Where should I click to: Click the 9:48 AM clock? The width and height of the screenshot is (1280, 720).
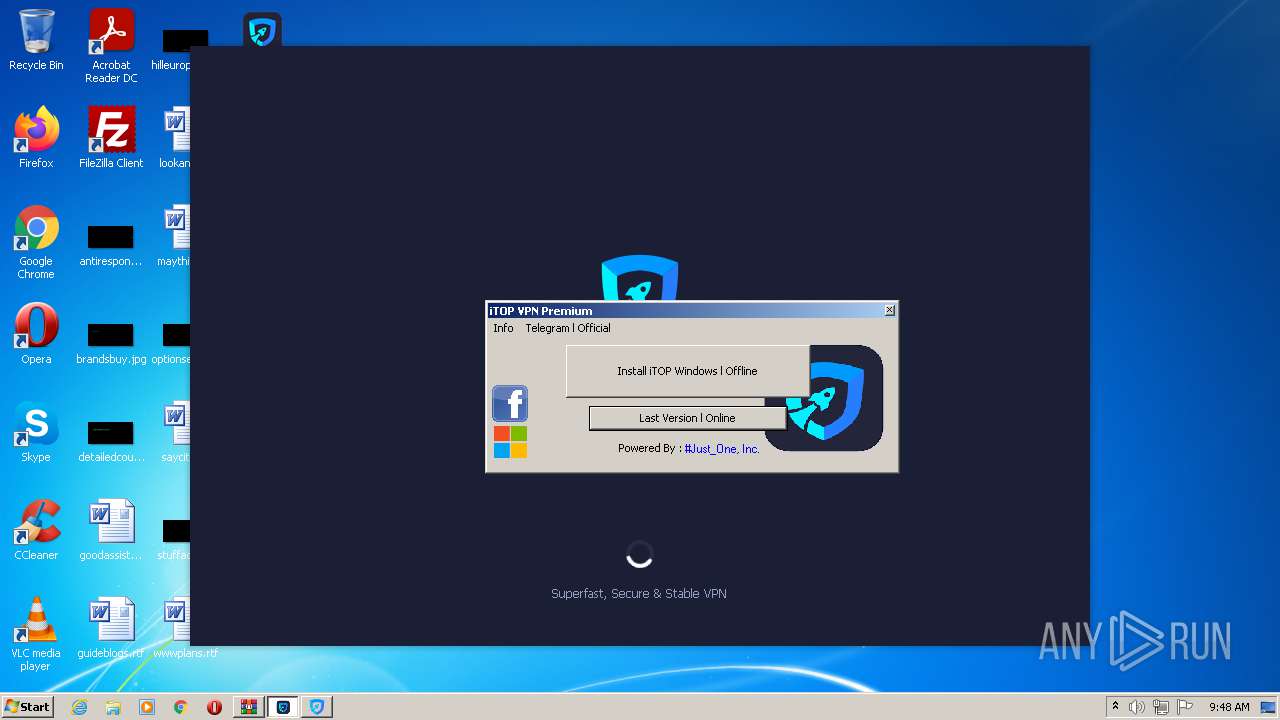tap(1229, 707)
